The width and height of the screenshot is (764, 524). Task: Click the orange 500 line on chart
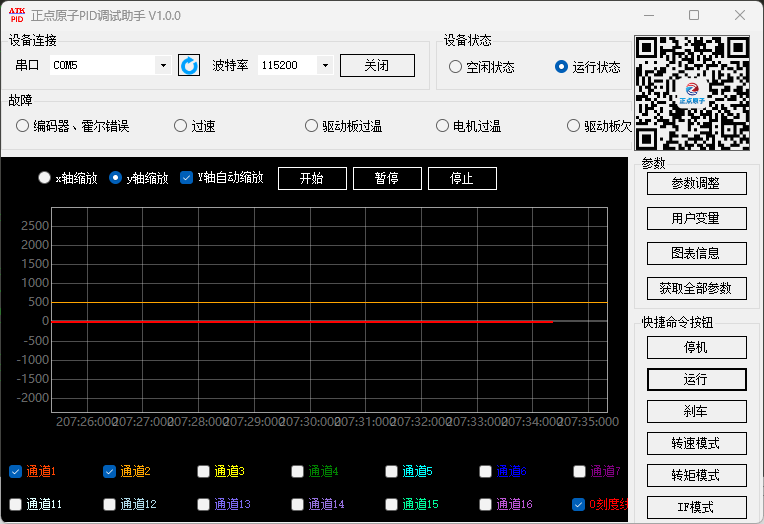click(329, 303)
